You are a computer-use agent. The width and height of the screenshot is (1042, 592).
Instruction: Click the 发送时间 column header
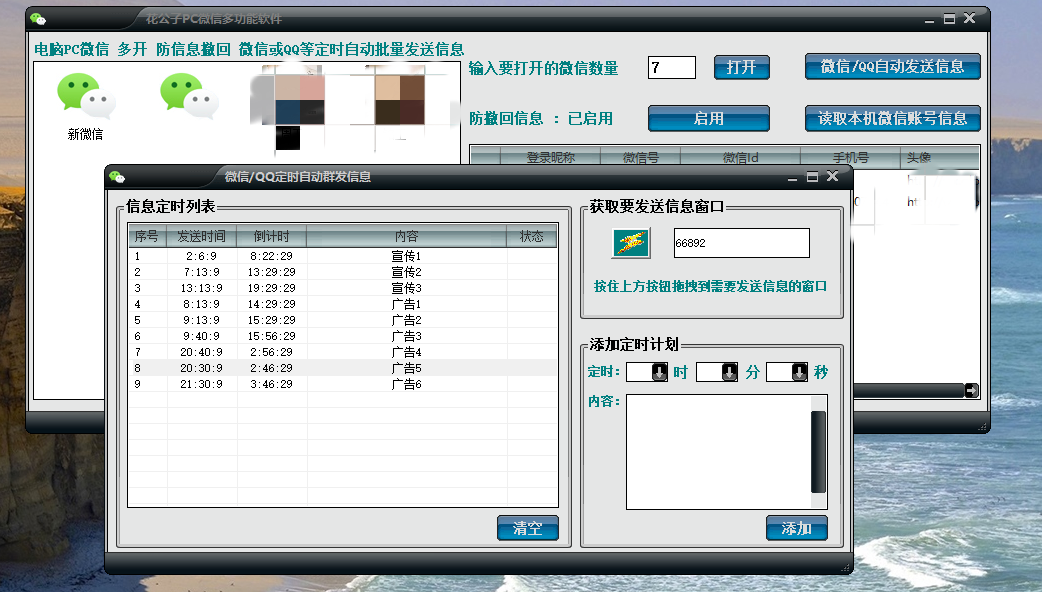click(x=201, y=236)
